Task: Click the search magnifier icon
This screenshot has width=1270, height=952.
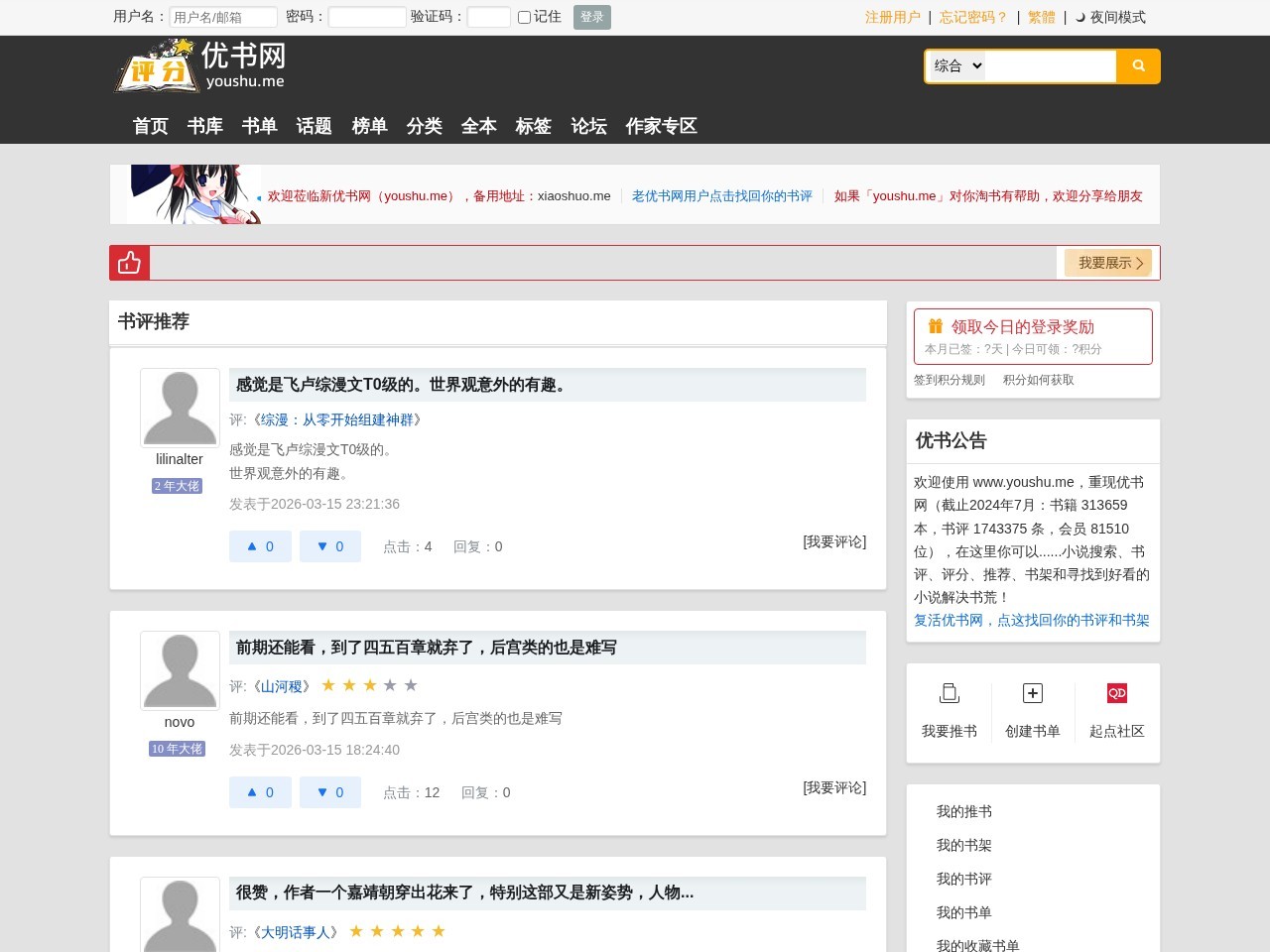Action: pyautogui.click(x=1137, y=65)
